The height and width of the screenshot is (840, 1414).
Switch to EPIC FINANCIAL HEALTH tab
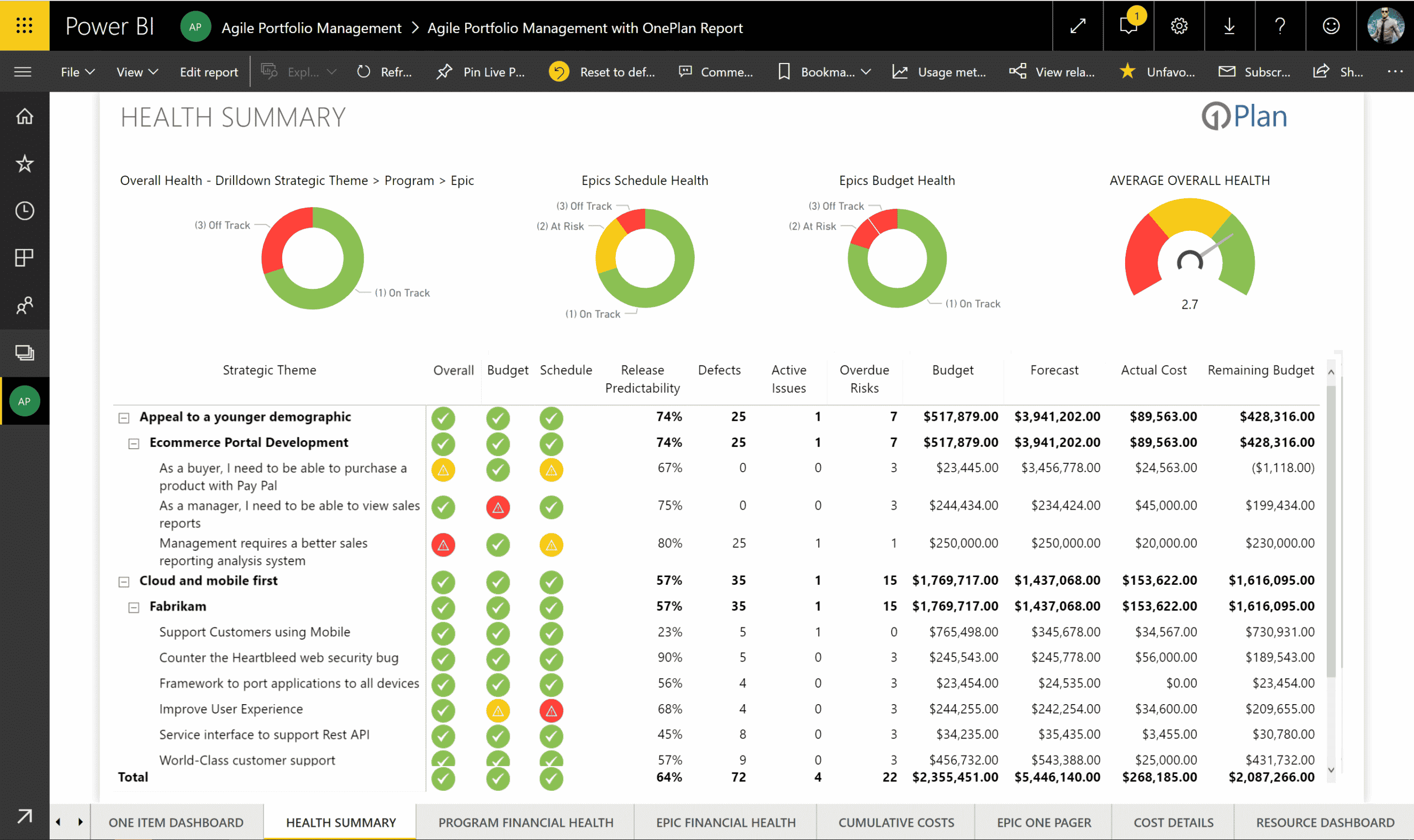[x=726, y=822]
